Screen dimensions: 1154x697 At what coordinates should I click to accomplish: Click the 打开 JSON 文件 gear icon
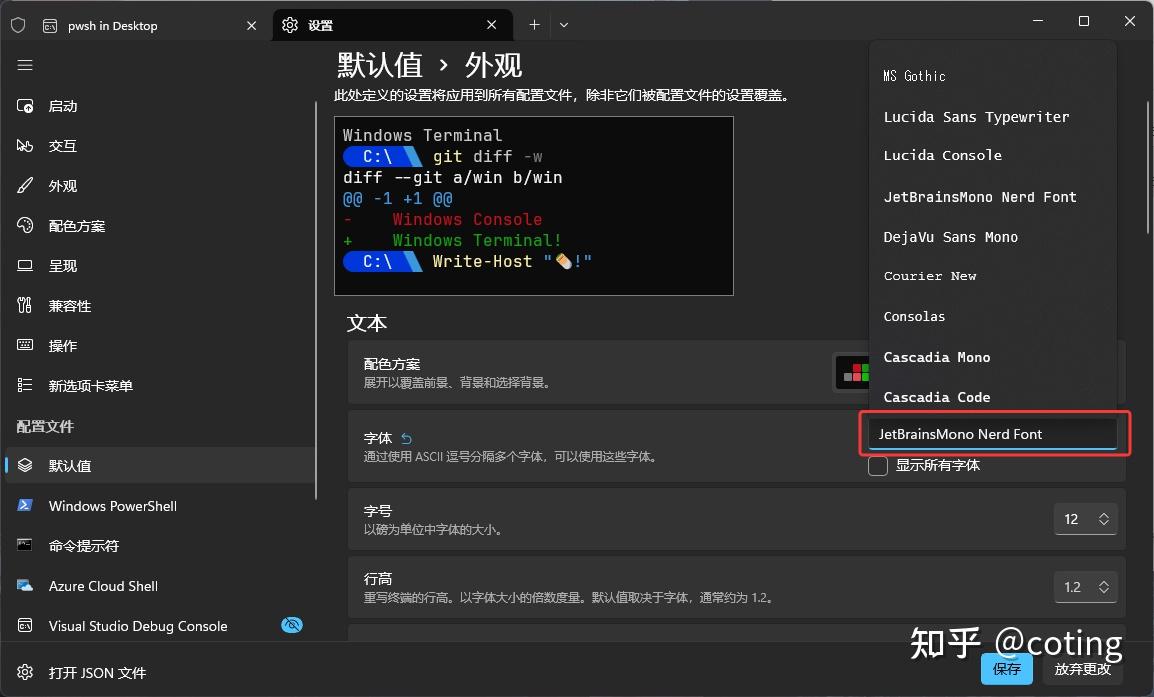click(x=25, y=672)
